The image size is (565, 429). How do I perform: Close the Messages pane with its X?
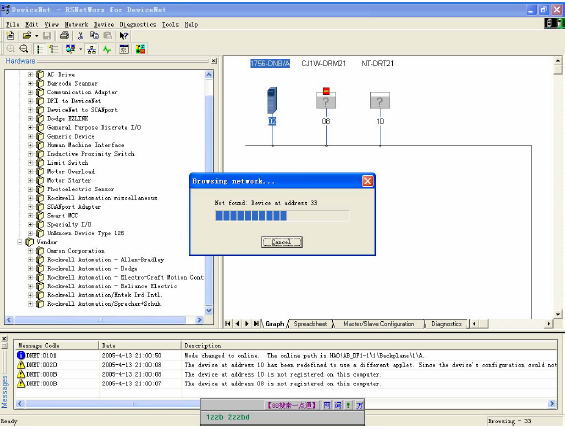click(x=4, y=339)
